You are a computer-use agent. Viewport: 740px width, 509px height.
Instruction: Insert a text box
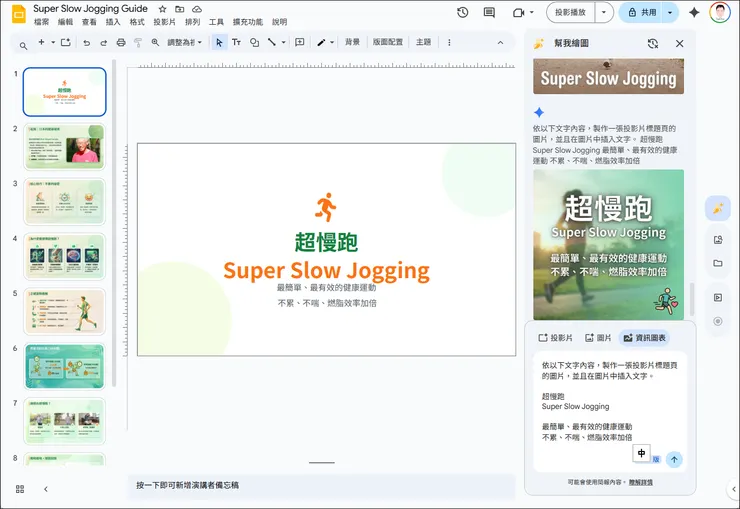coord(236,42)
